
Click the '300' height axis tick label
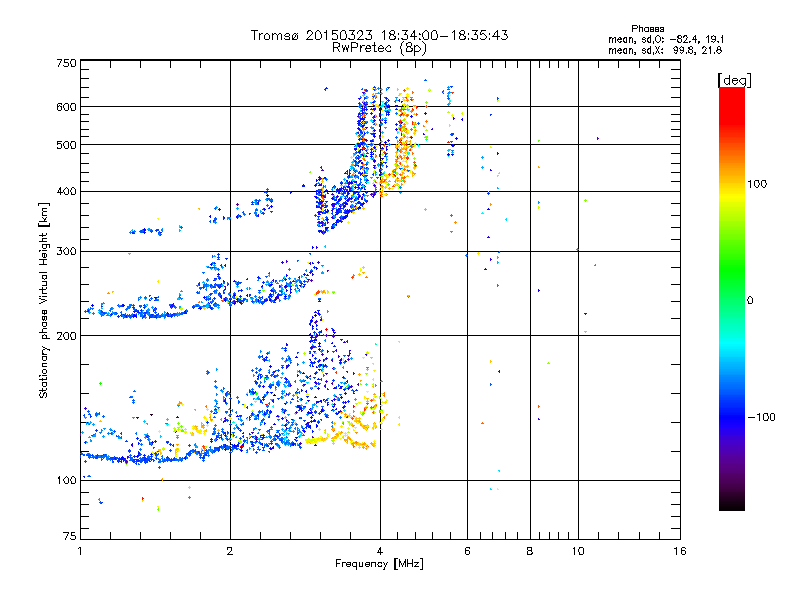pos(66,252)
